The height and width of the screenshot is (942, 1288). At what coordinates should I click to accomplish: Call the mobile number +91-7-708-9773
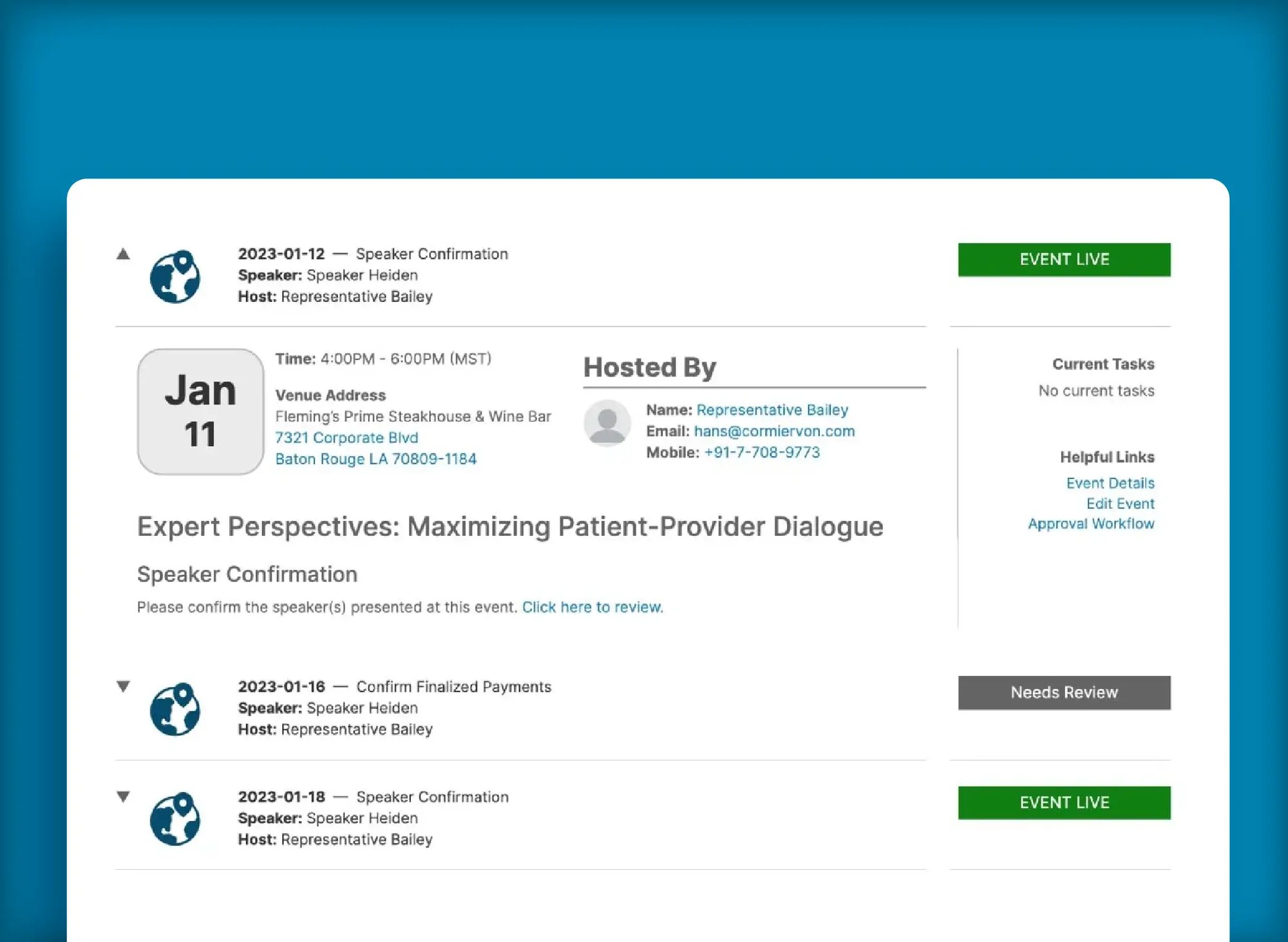[x=762, y=453]
